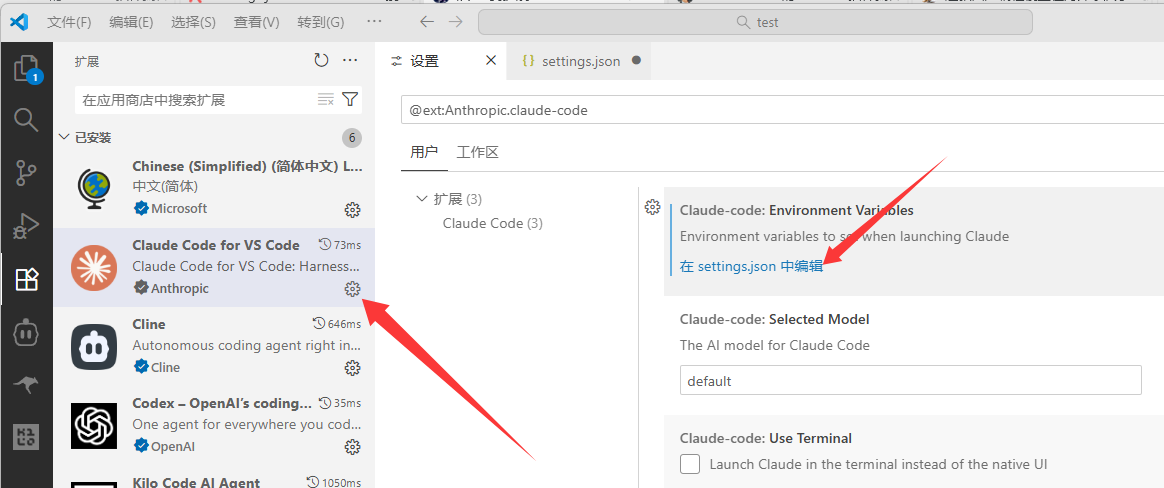Go back with title bar arrow
This screenshot has height=488, width=1164.
click(427, 22)
